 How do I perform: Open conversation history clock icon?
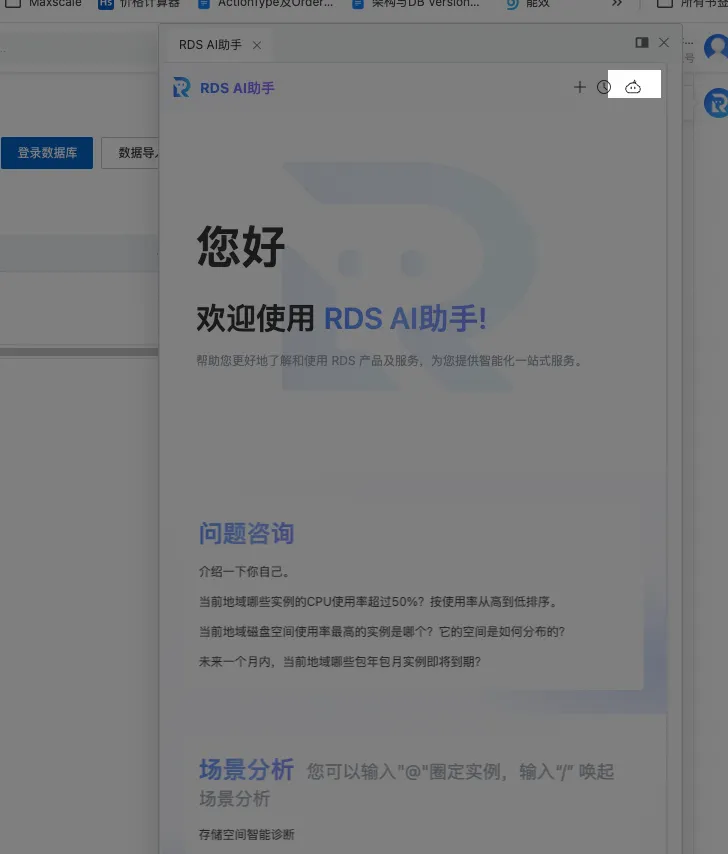pyautogui.click(x=603, y=87)
